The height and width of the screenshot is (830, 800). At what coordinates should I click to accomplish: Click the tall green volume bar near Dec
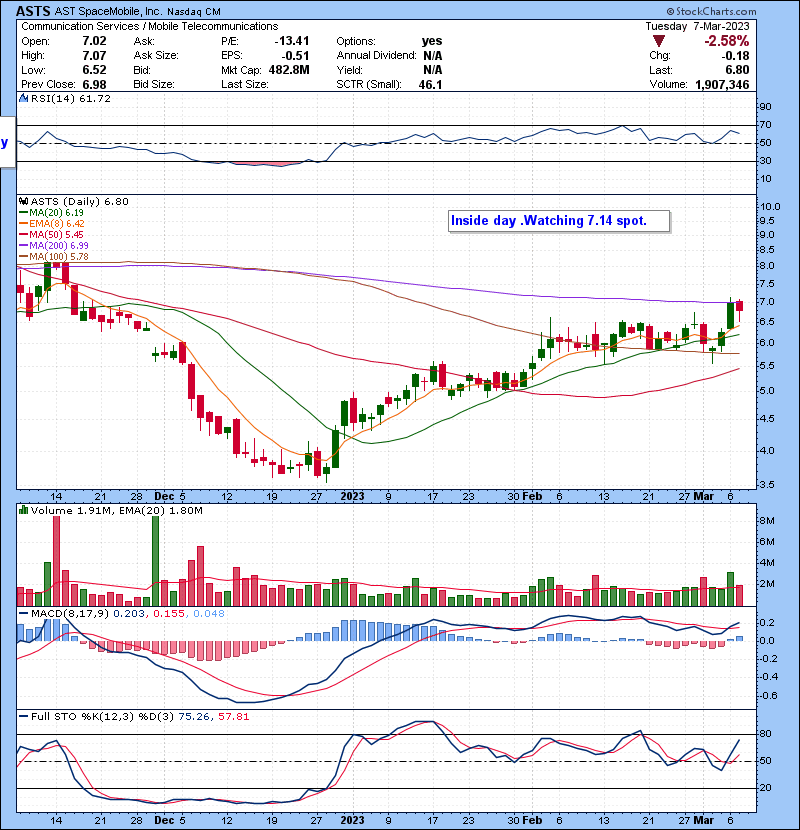(155, 561)
